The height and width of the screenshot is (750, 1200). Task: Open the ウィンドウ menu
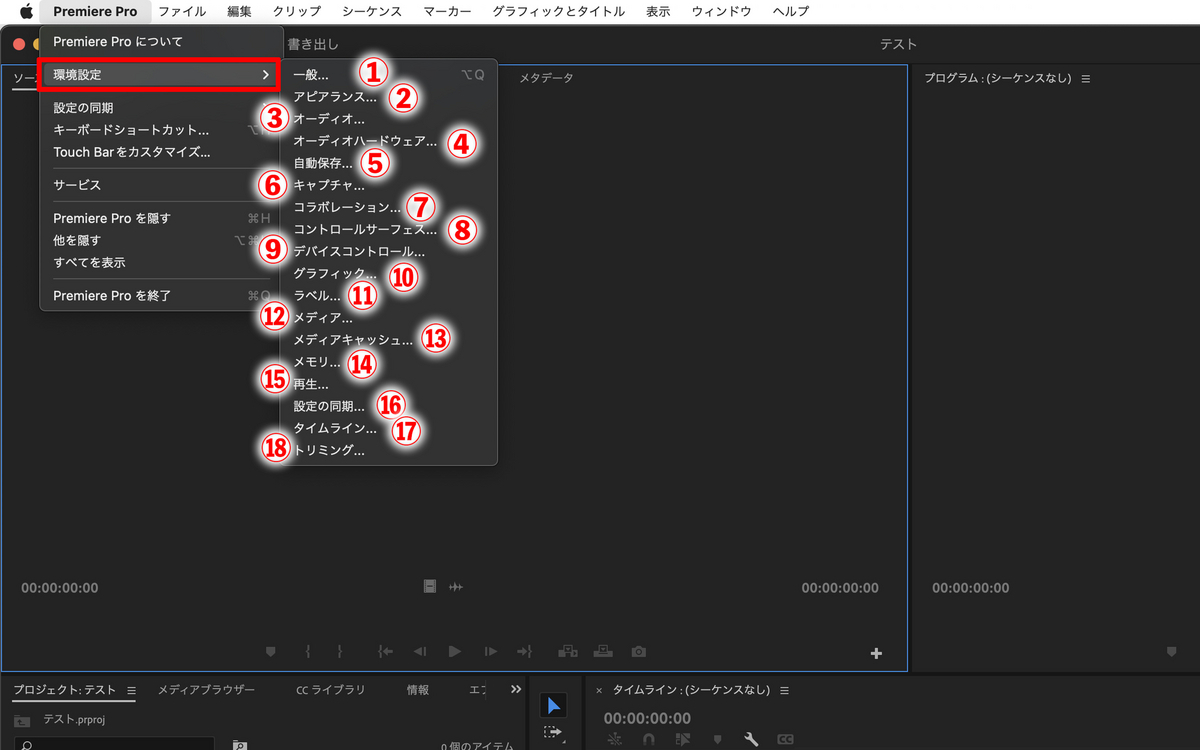pos(722,11)
